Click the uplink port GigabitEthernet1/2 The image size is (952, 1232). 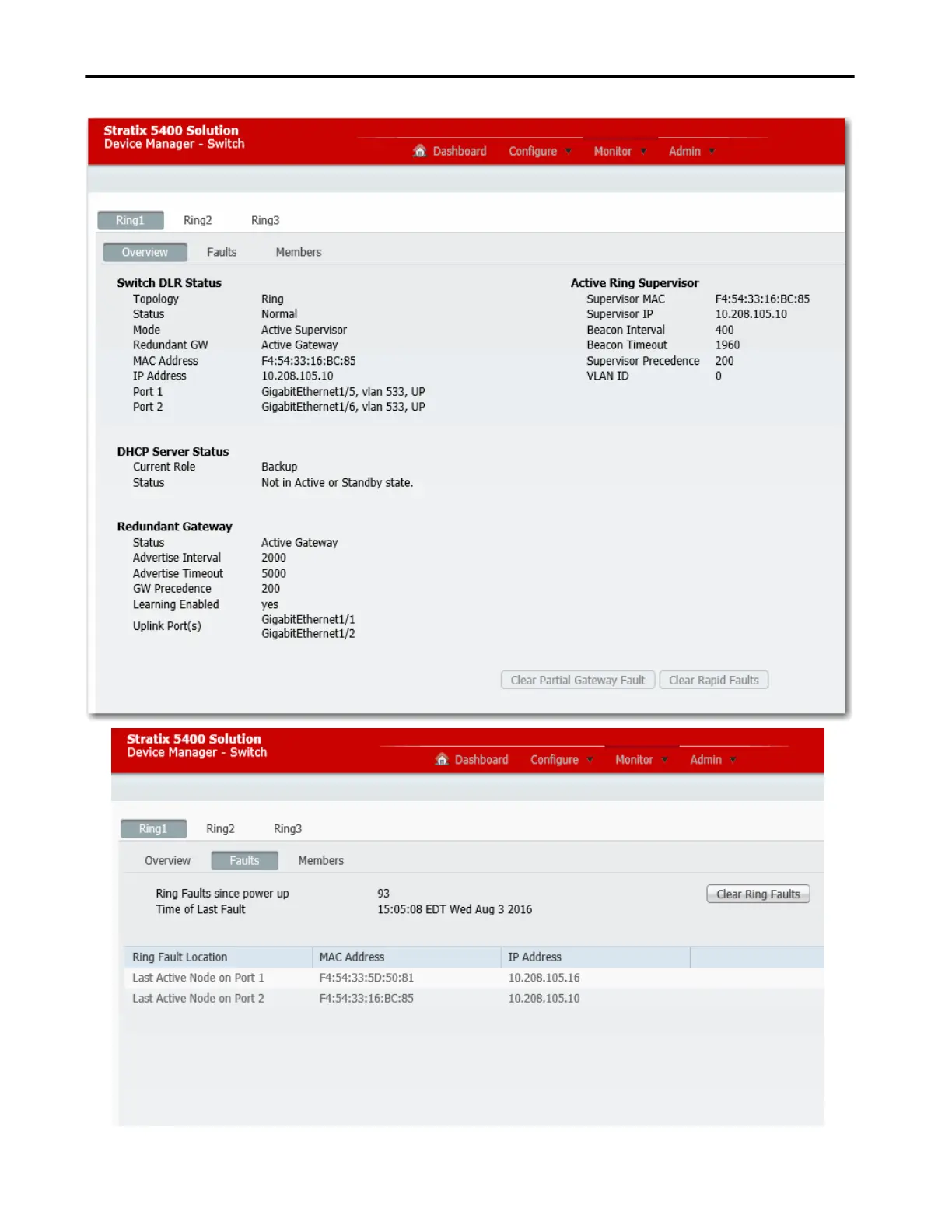pos(308,634)
